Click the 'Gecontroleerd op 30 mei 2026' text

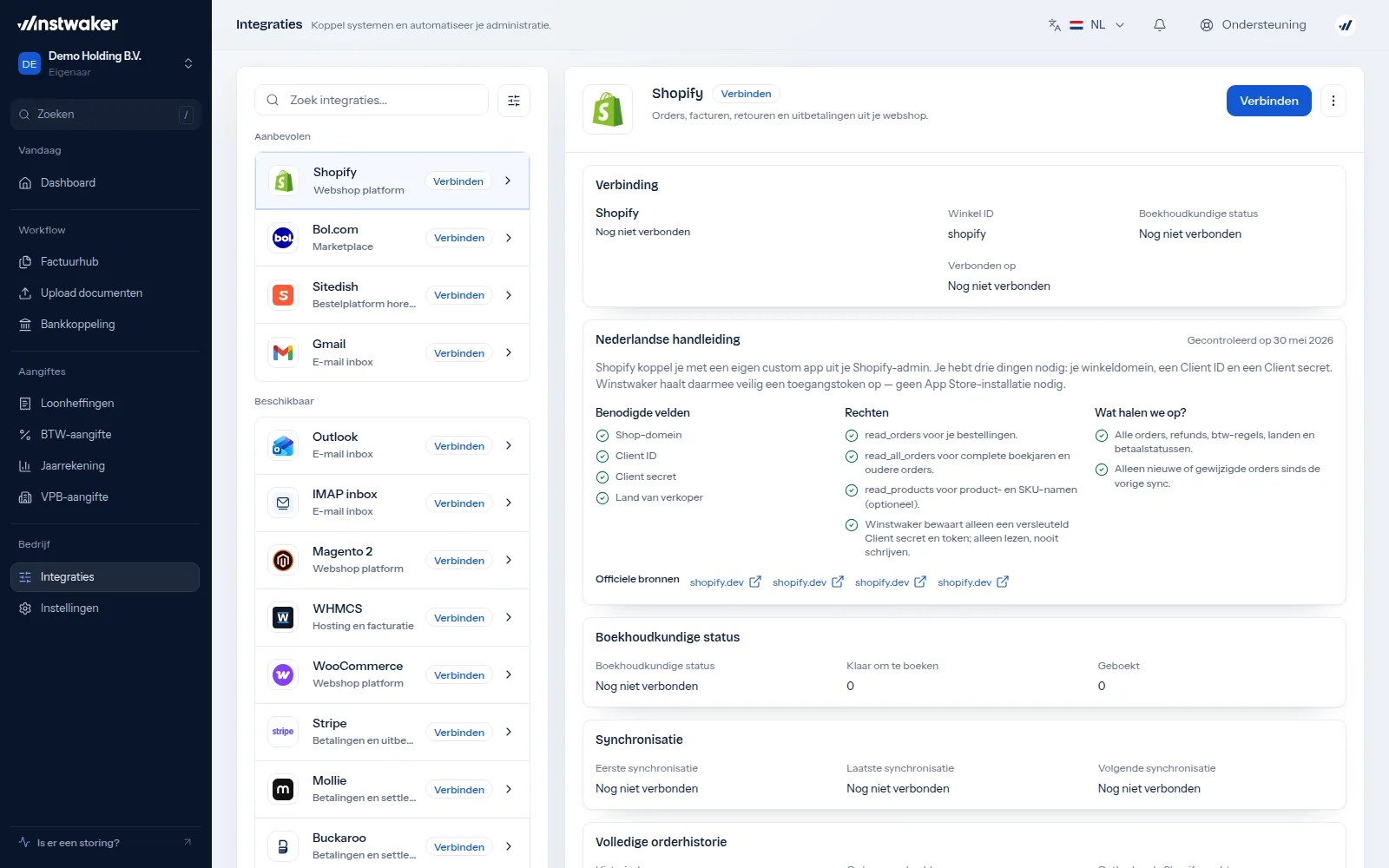(x=1260, y=340)
